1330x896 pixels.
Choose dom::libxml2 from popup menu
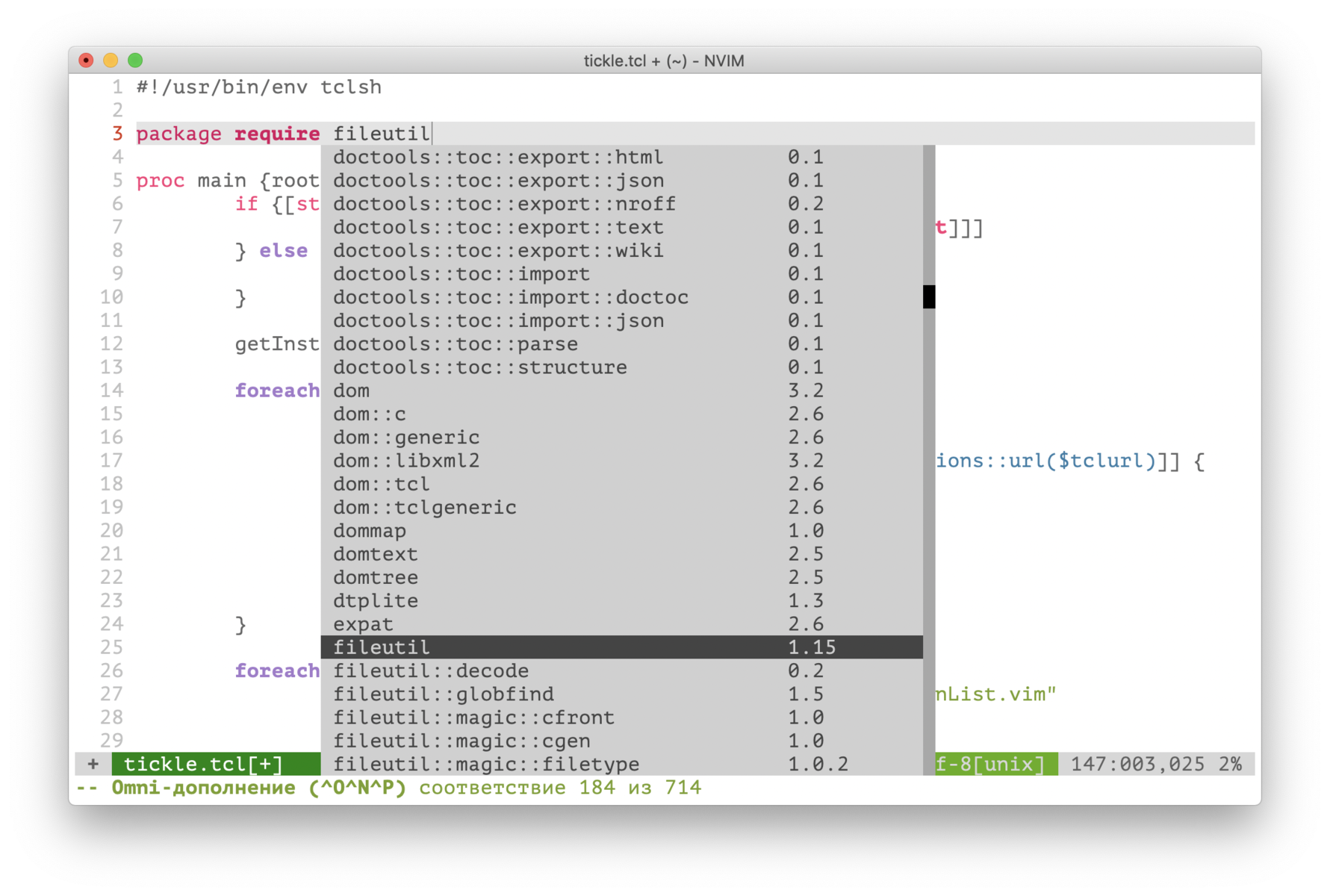pos(622,461)
